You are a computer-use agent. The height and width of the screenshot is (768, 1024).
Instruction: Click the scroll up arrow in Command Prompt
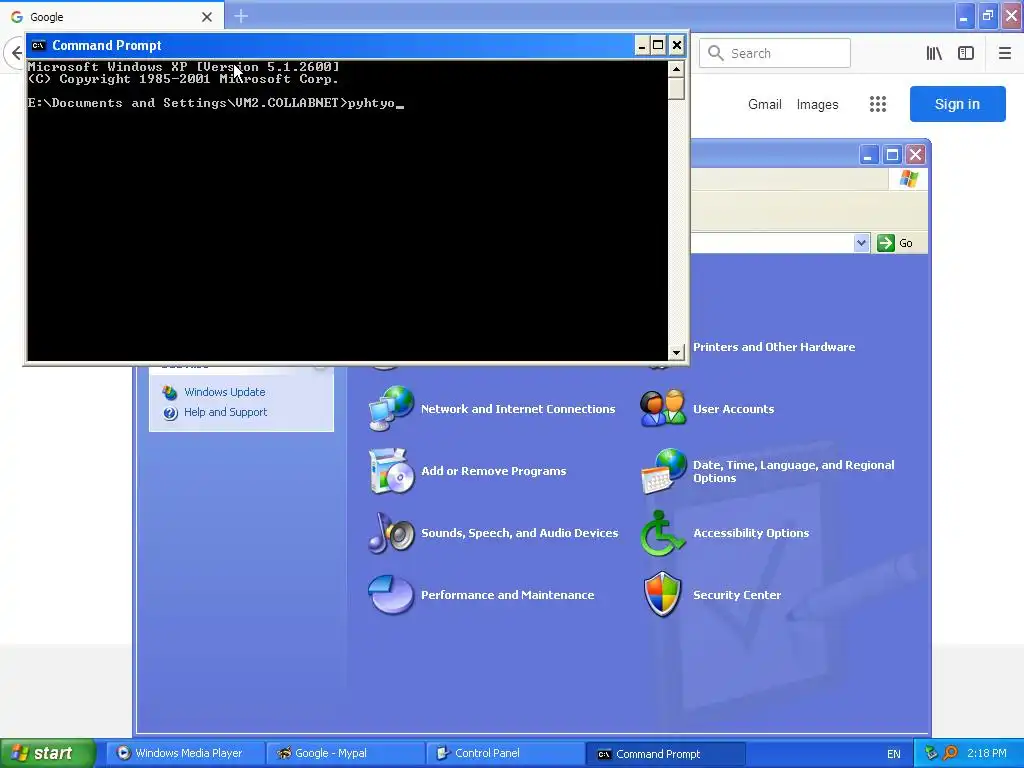coord(677,68)
